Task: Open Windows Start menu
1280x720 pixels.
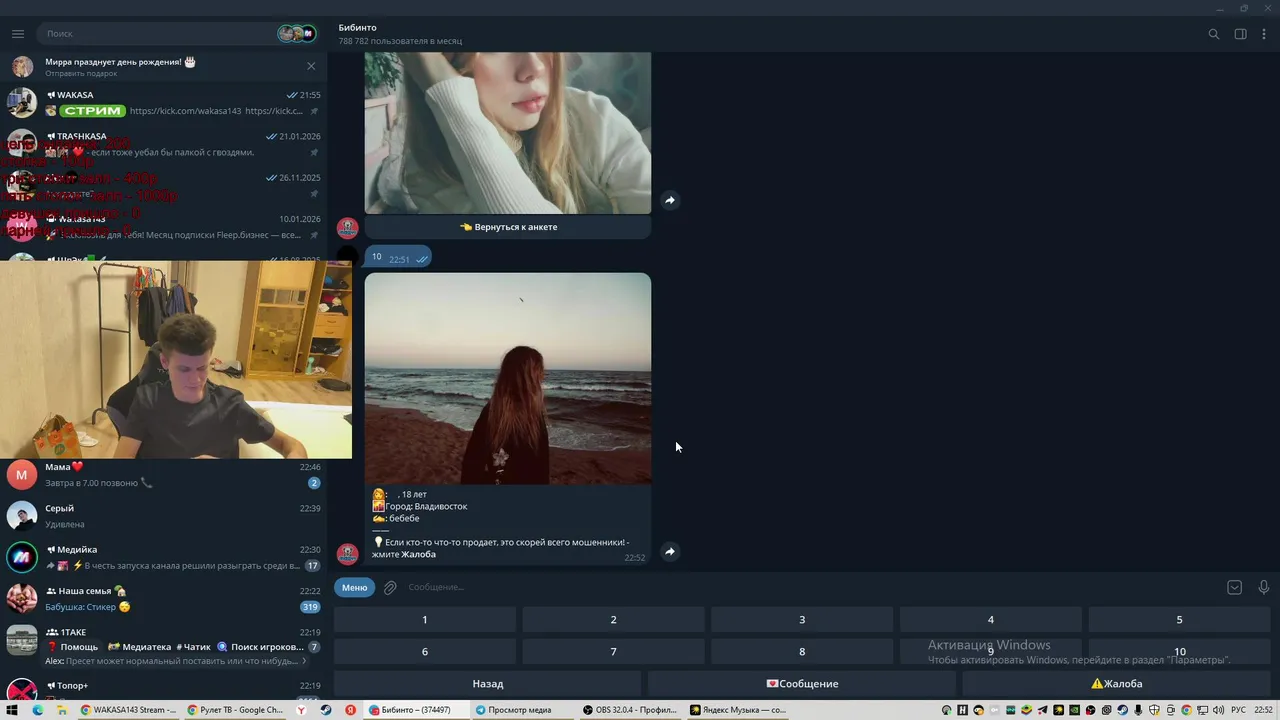Action: pos(12,710)
